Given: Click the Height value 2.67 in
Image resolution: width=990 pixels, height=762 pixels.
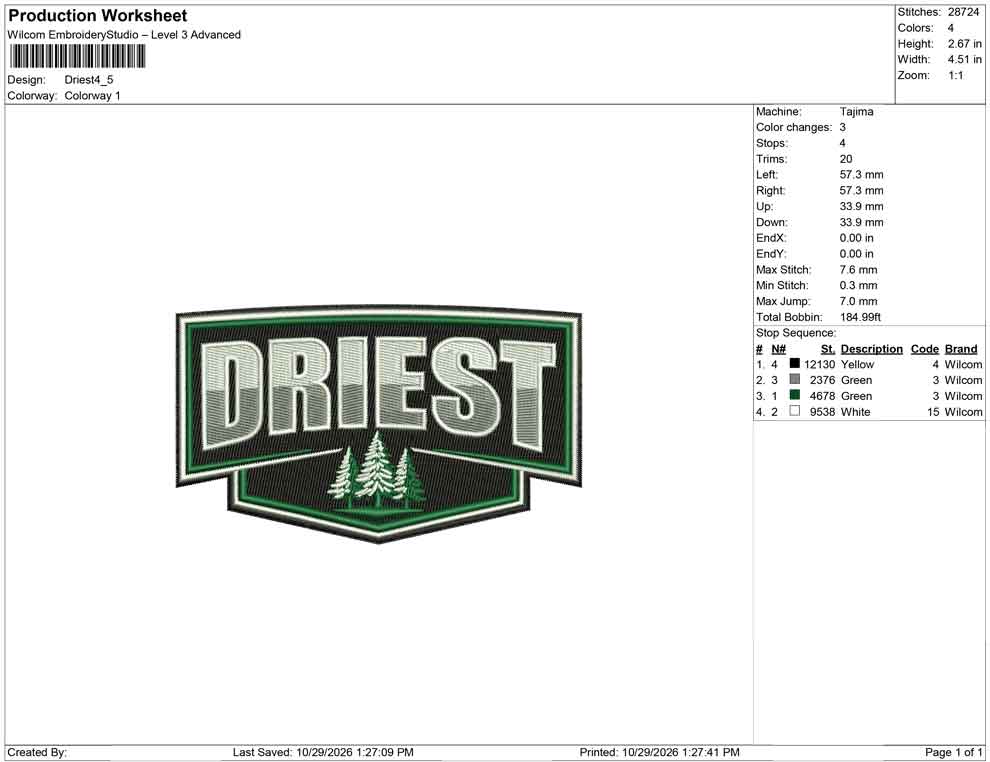Looking at the screenshot, I should pos(965,44).
